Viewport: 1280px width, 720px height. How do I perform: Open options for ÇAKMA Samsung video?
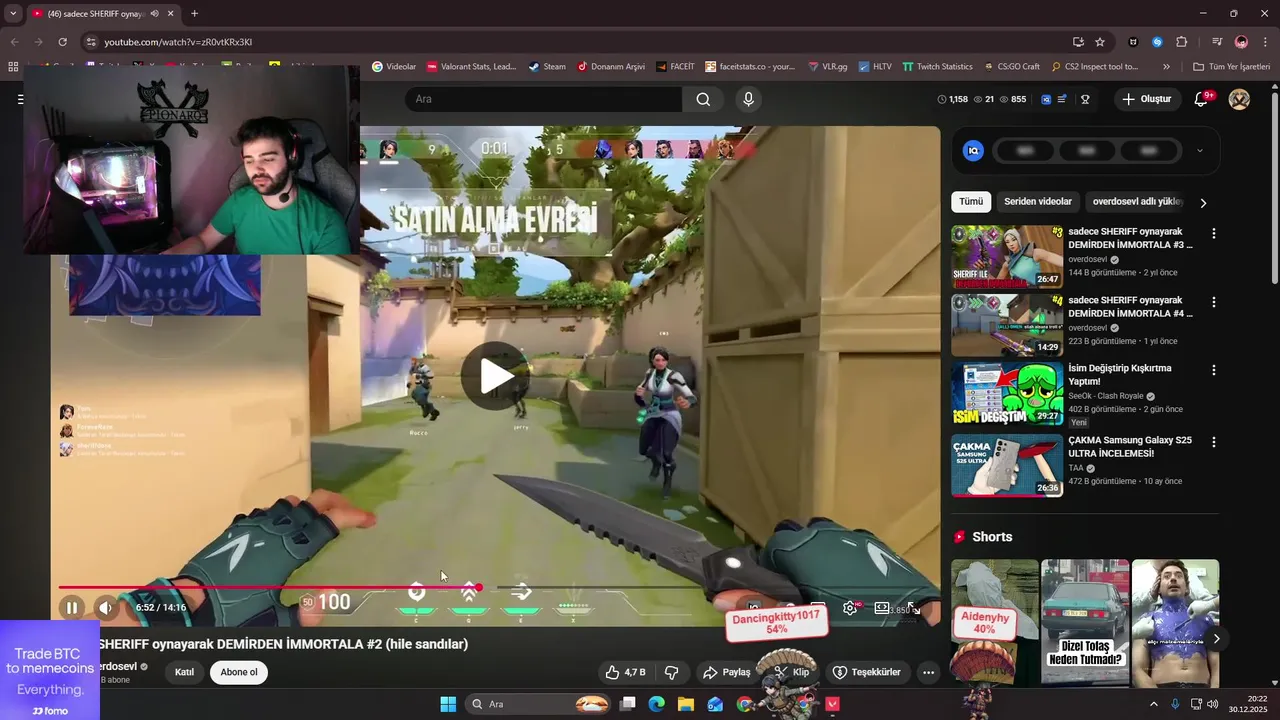[x=1214, y=442]
